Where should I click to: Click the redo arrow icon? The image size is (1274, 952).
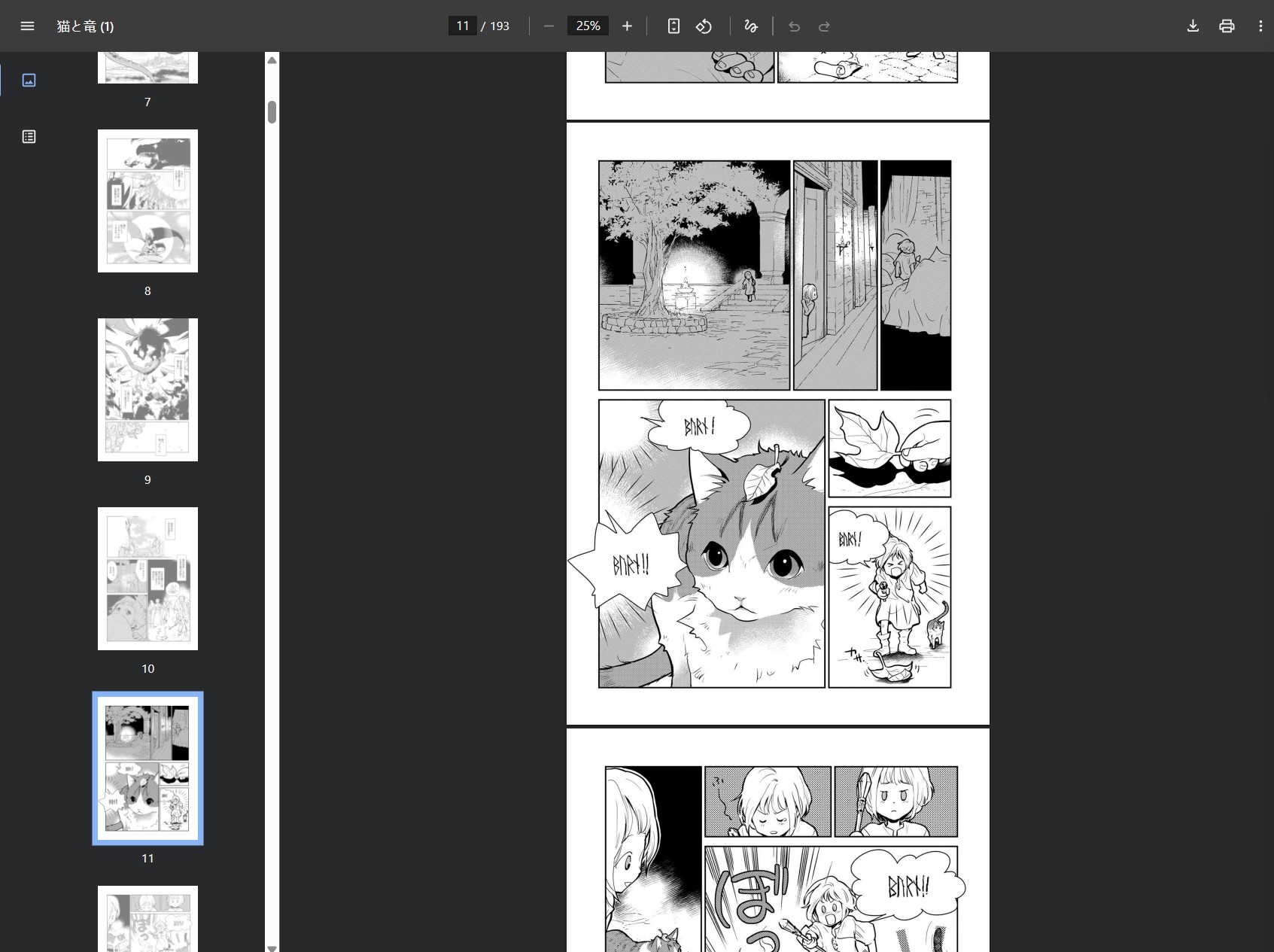coord(824,26)
